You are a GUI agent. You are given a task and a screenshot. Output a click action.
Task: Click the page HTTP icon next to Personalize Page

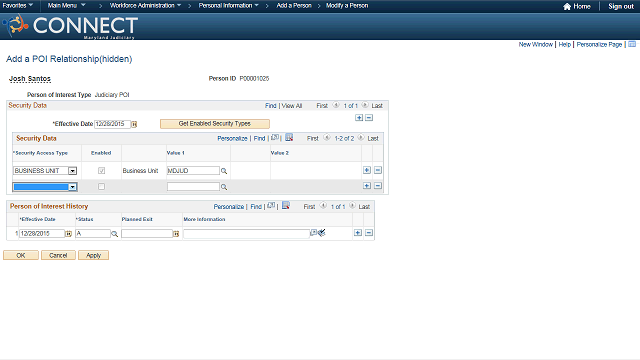click(632, 44)
